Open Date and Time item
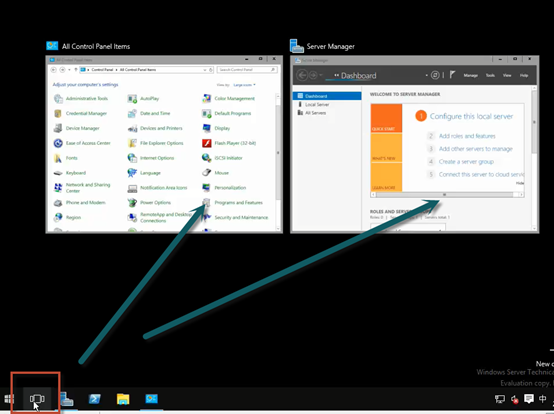 [x=149, y=113]
